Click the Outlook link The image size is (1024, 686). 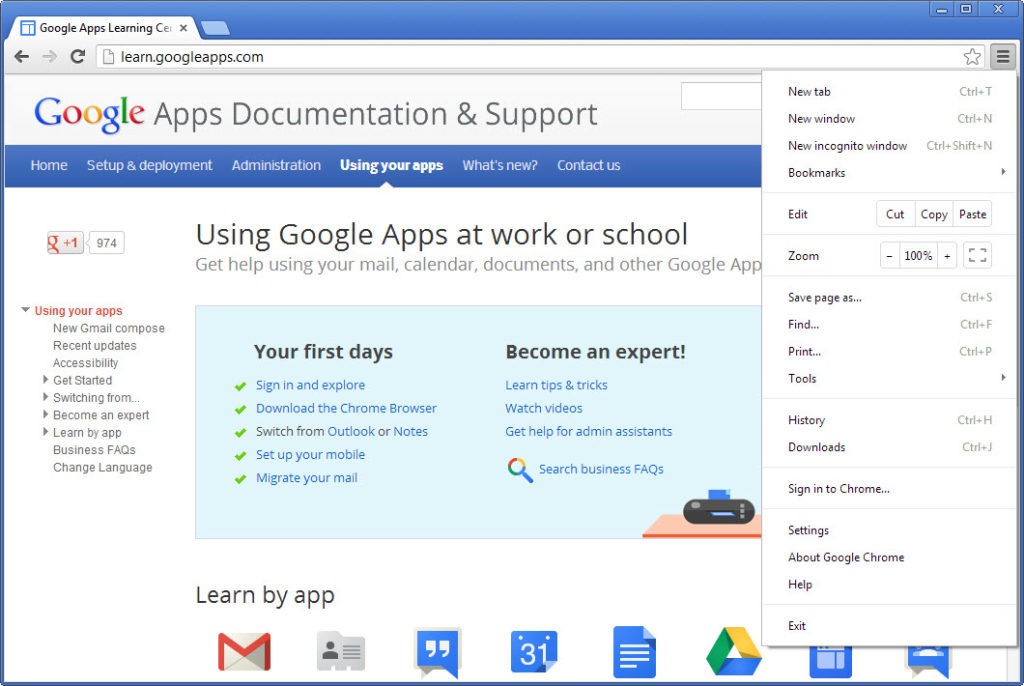click(351, 431)
